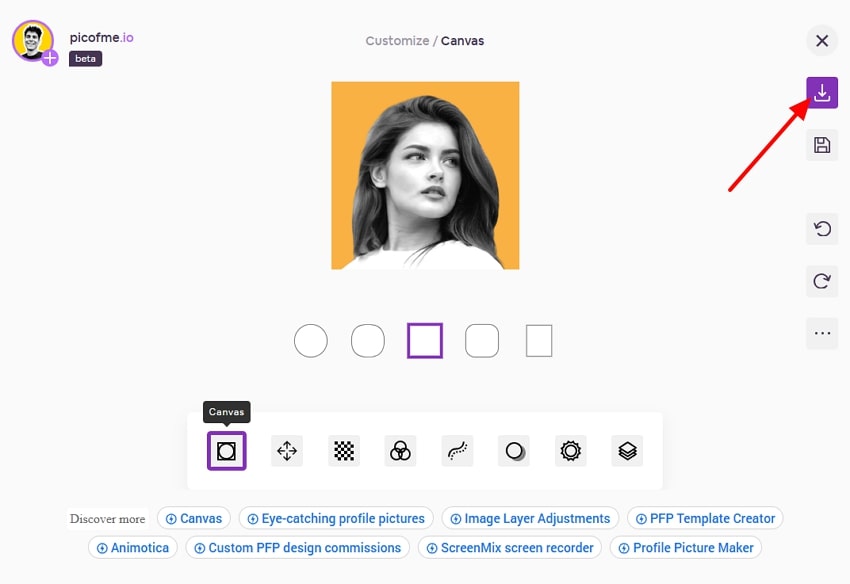
Task: Choose the portrait rectangle canvas shape
Action: click(539, 341)
